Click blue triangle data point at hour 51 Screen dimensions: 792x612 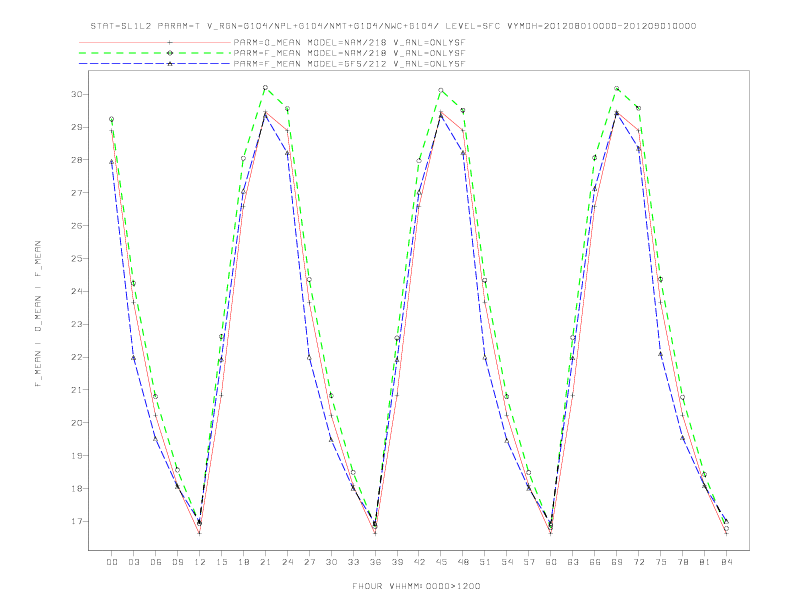click(485, 358)
